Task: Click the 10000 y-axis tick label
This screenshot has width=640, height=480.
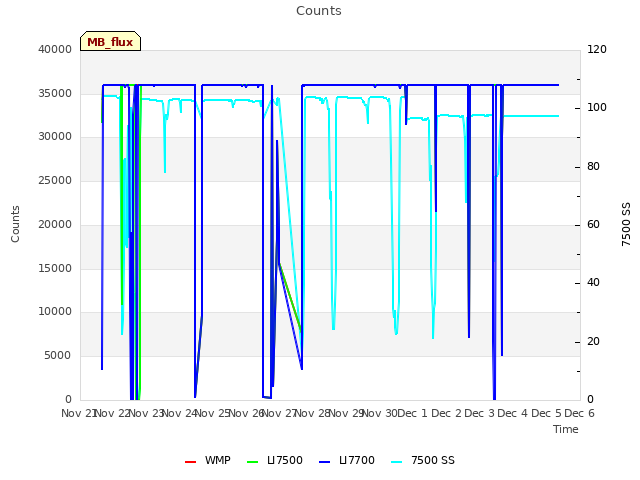Action: (55, 311)
